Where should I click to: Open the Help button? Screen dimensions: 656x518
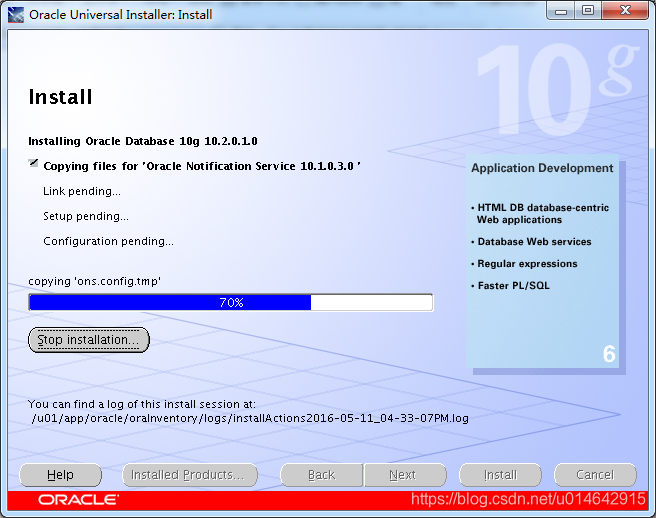[60, 475]
